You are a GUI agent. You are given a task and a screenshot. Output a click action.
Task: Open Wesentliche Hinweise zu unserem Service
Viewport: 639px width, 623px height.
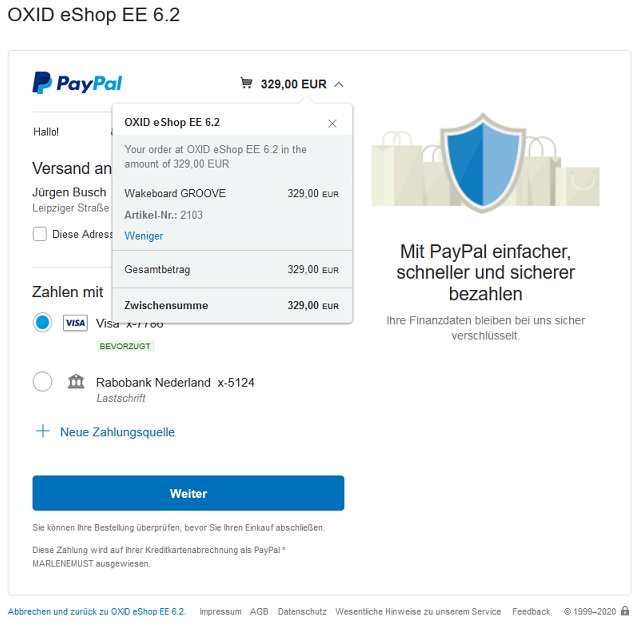(418, 612)
